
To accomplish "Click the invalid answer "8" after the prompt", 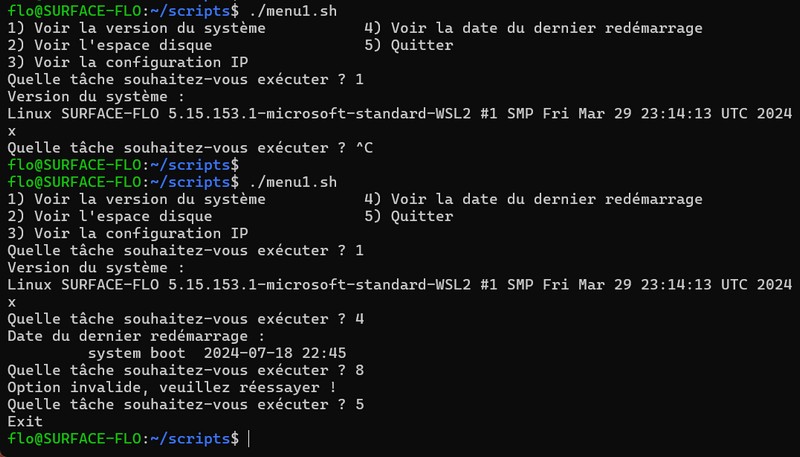I will (x=359, y=370).
